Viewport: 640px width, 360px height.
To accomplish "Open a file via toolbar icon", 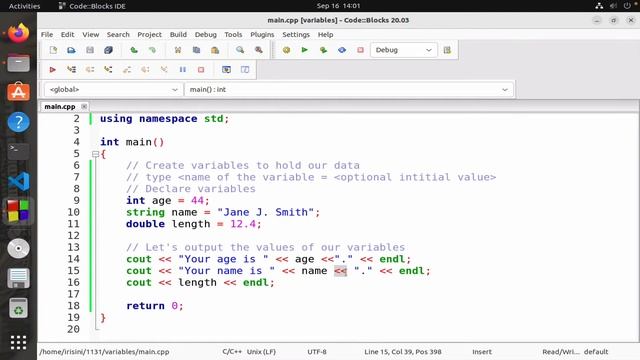I will (x=71, y=50).
